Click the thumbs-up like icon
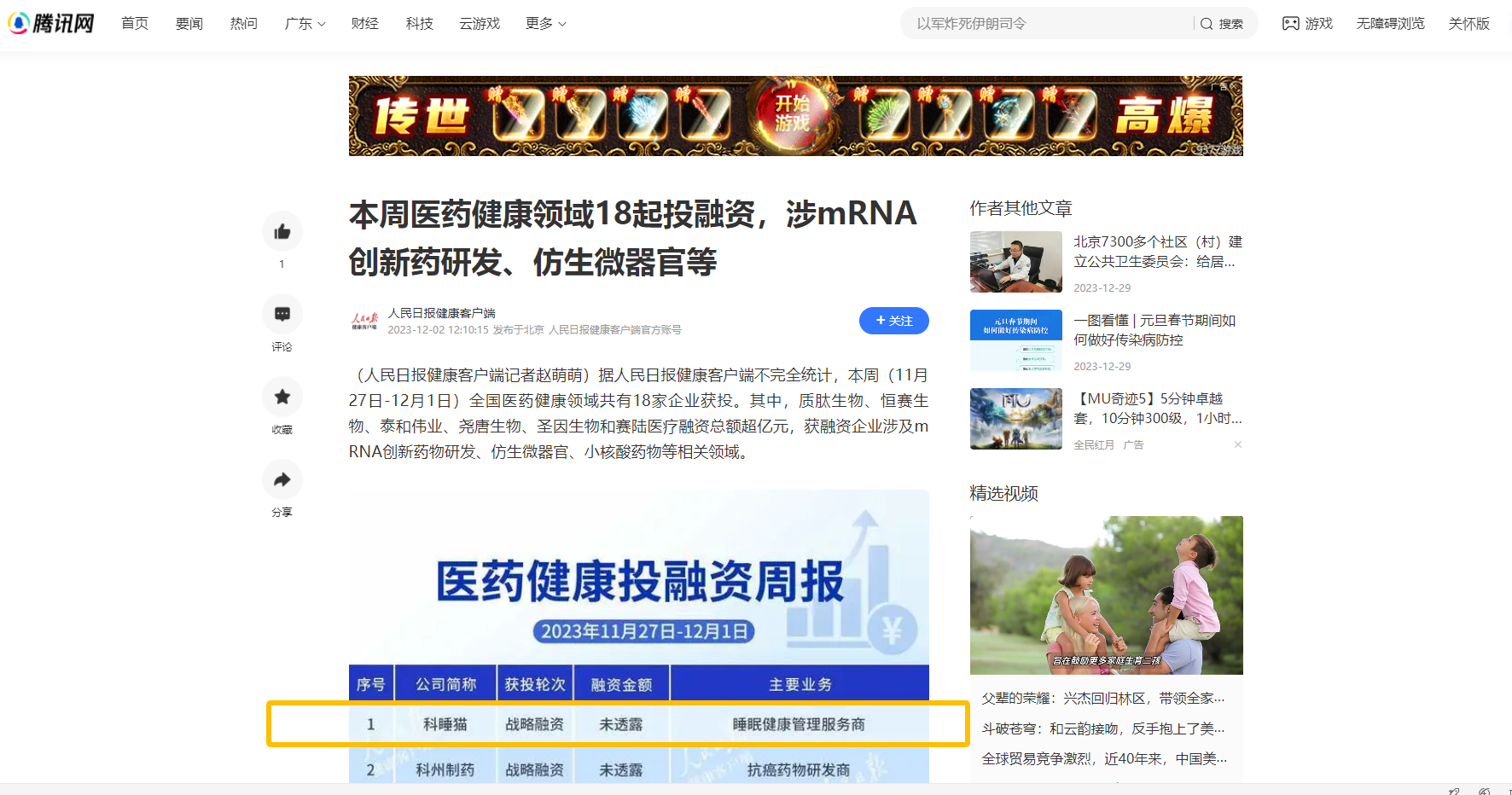1512x795 pixels. click(x=282, y=232)
